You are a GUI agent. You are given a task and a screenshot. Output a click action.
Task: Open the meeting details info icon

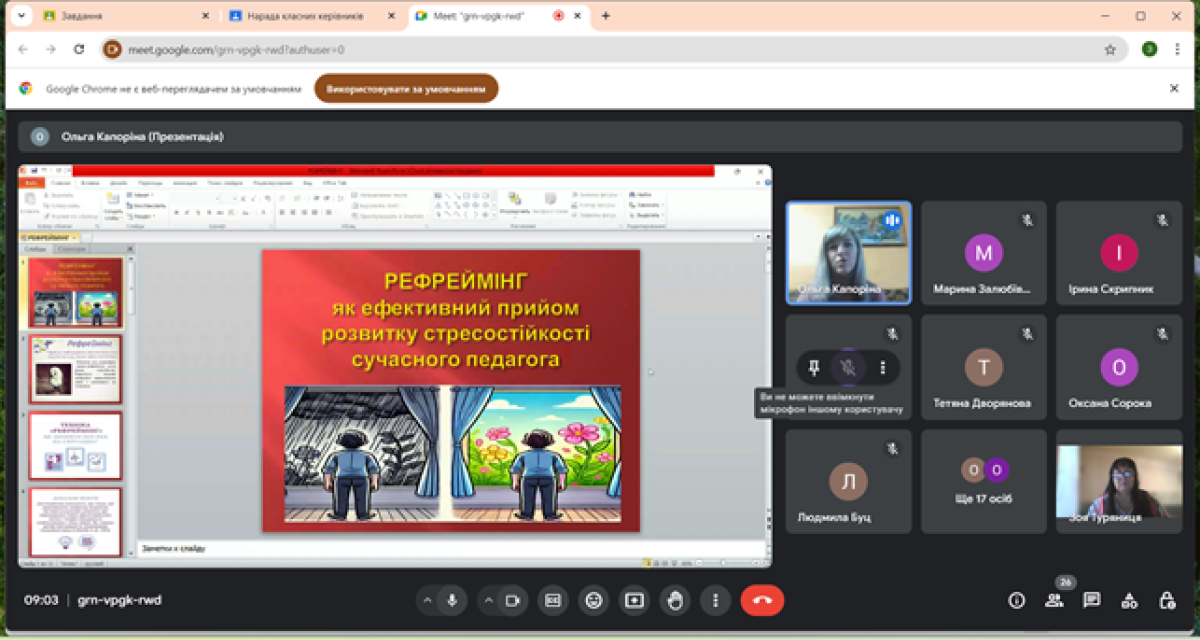click(x=1017, y=600)
